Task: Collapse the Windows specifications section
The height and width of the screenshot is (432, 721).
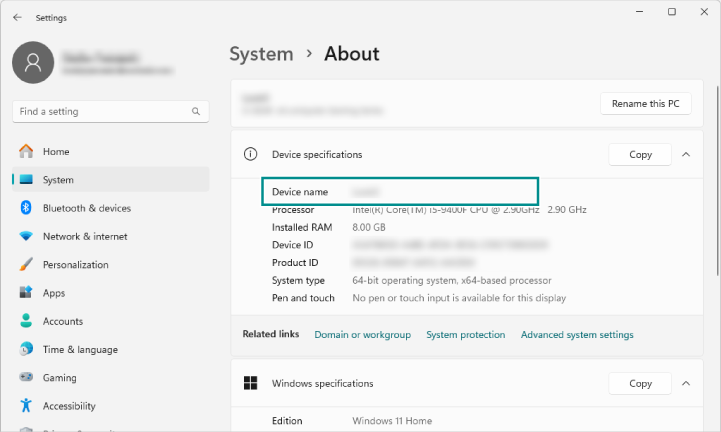Action: (686, 383)
